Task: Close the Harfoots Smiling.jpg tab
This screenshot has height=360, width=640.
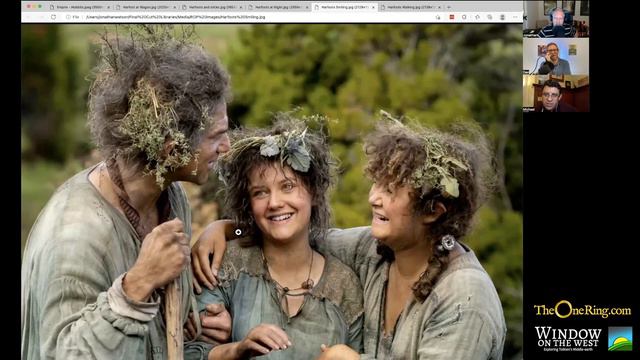Action: 373,7
